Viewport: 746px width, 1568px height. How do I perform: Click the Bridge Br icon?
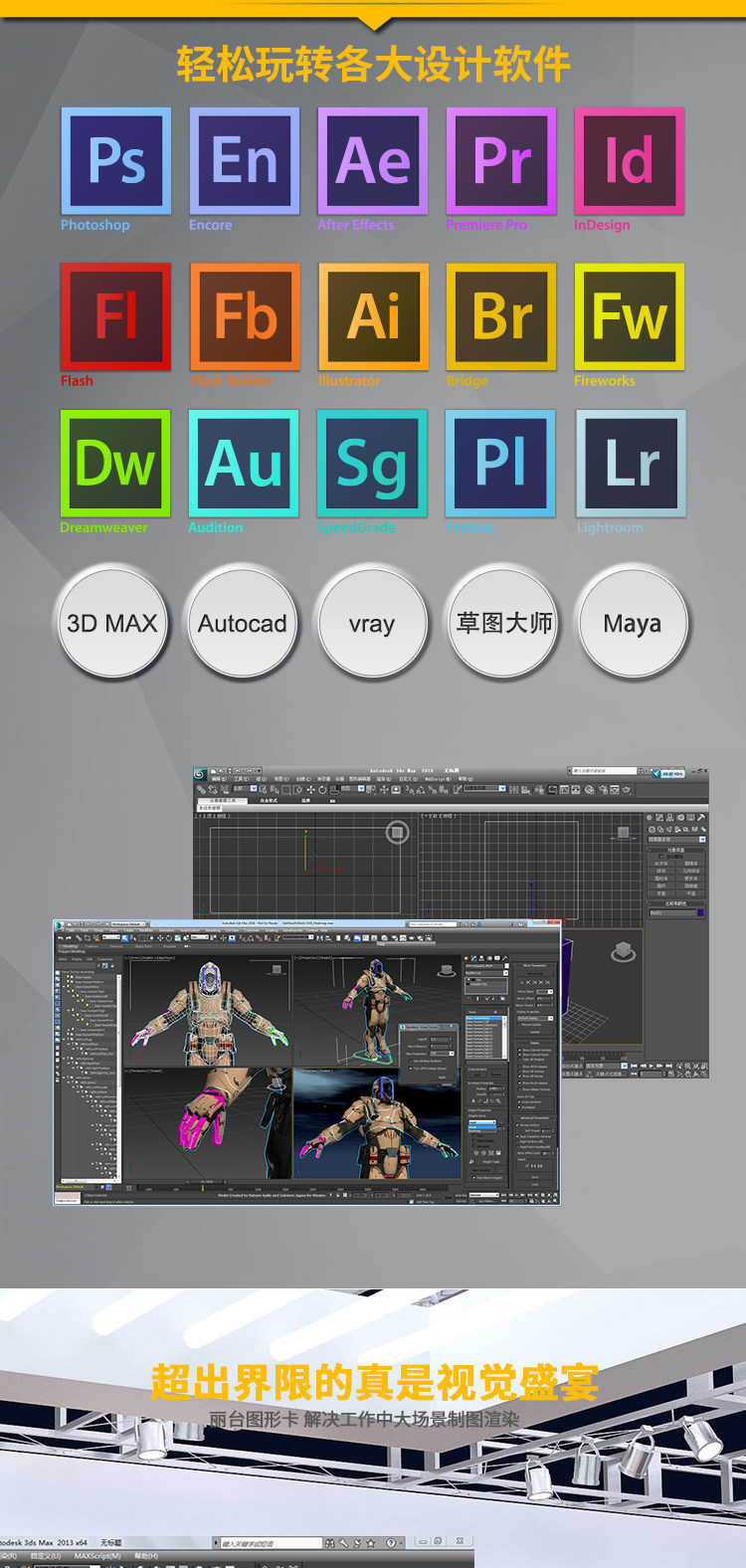click(501, 316)
